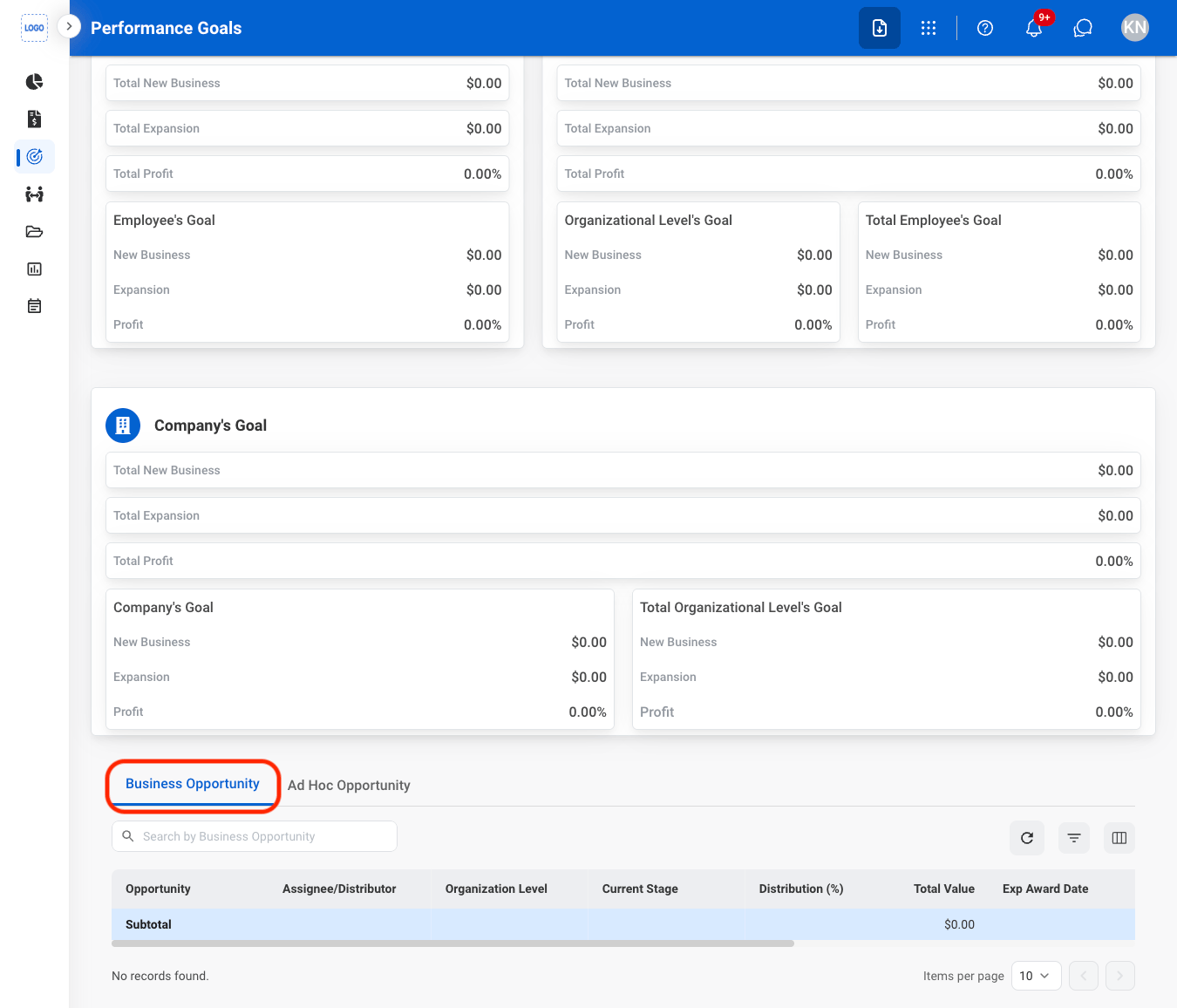Switch to the Ad Hoc Opportunity tab
The image size is (1177, 1008).
point(349,785)
